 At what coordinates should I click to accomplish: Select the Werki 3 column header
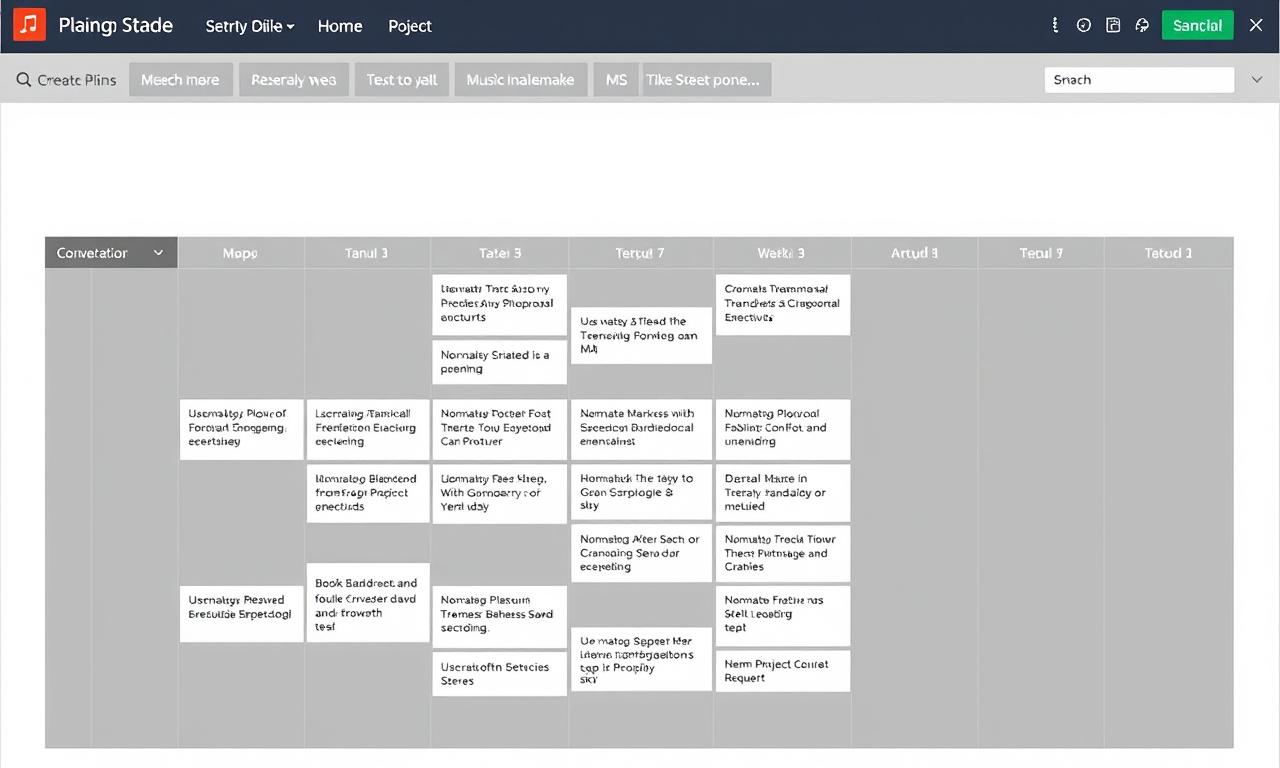(781, 253)
